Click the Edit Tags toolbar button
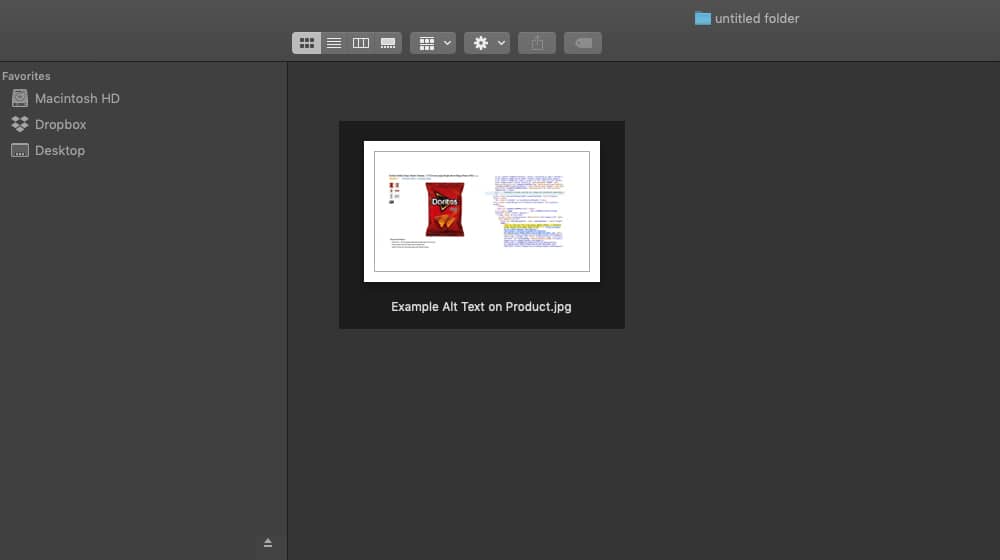This screenshot has height=560, width=1000. tap(583, 43)
